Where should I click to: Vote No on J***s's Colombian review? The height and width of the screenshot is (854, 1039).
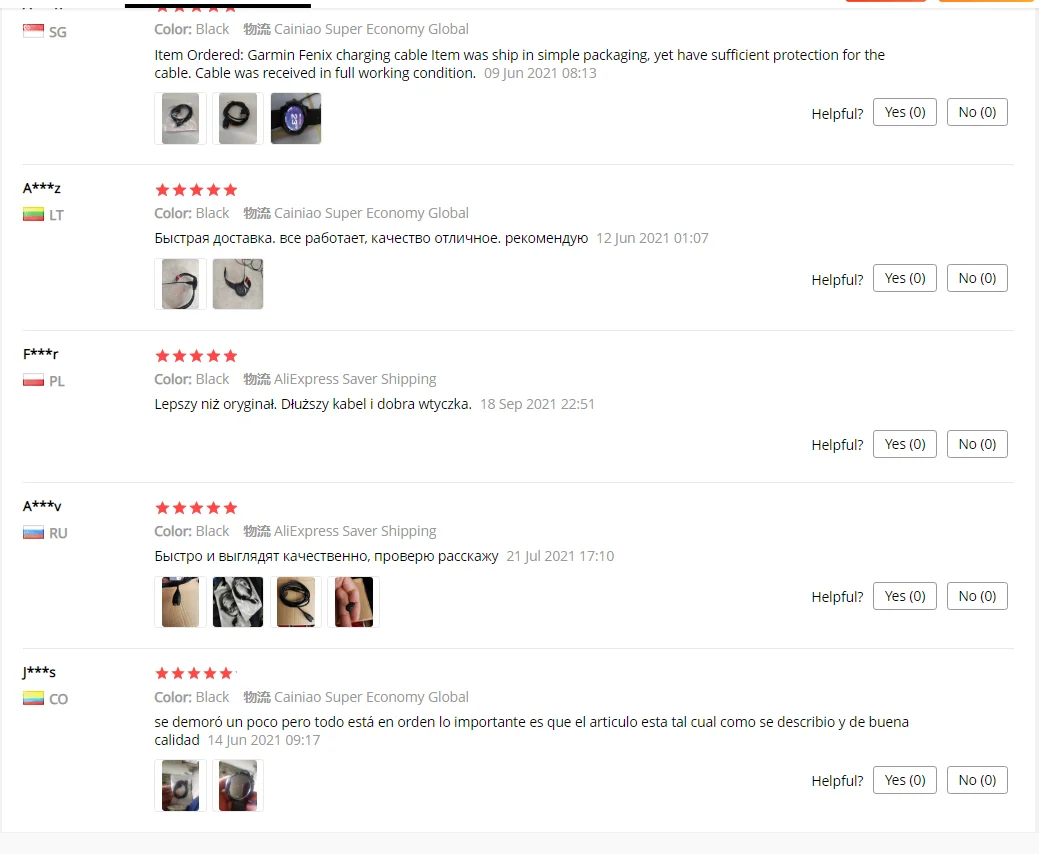pos(977,780)
